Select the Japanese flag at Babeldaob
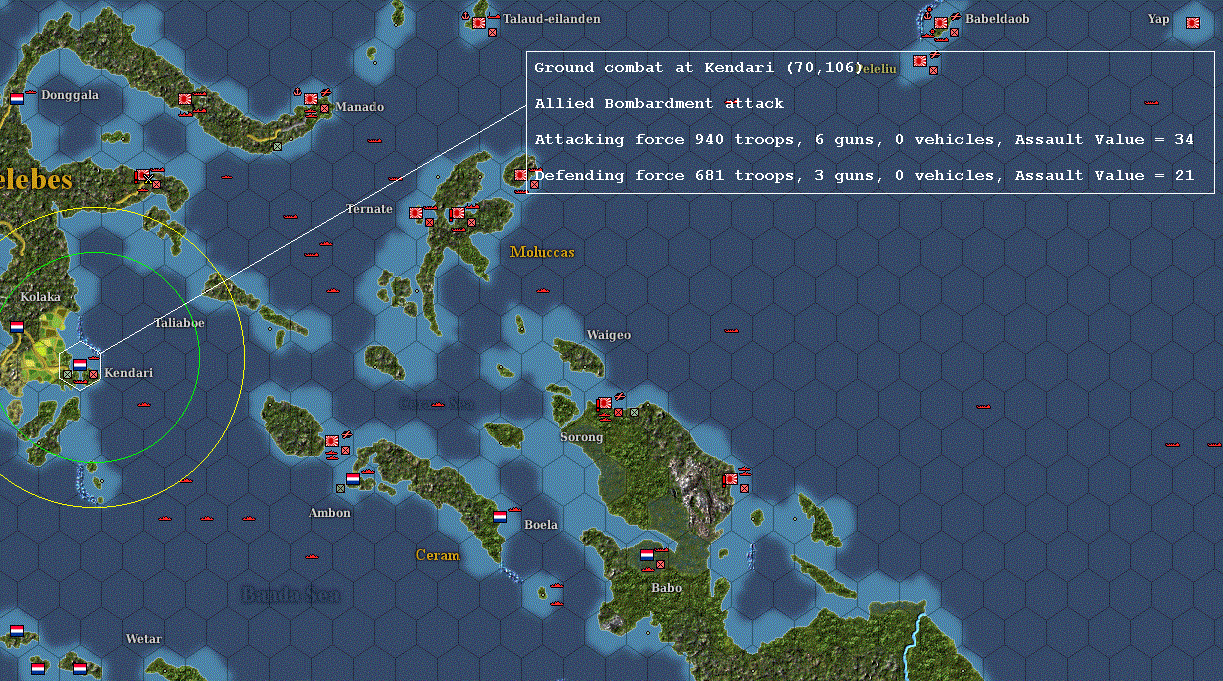The width and height of the screenshot is (1223, 681). click(x=940, y=22)
